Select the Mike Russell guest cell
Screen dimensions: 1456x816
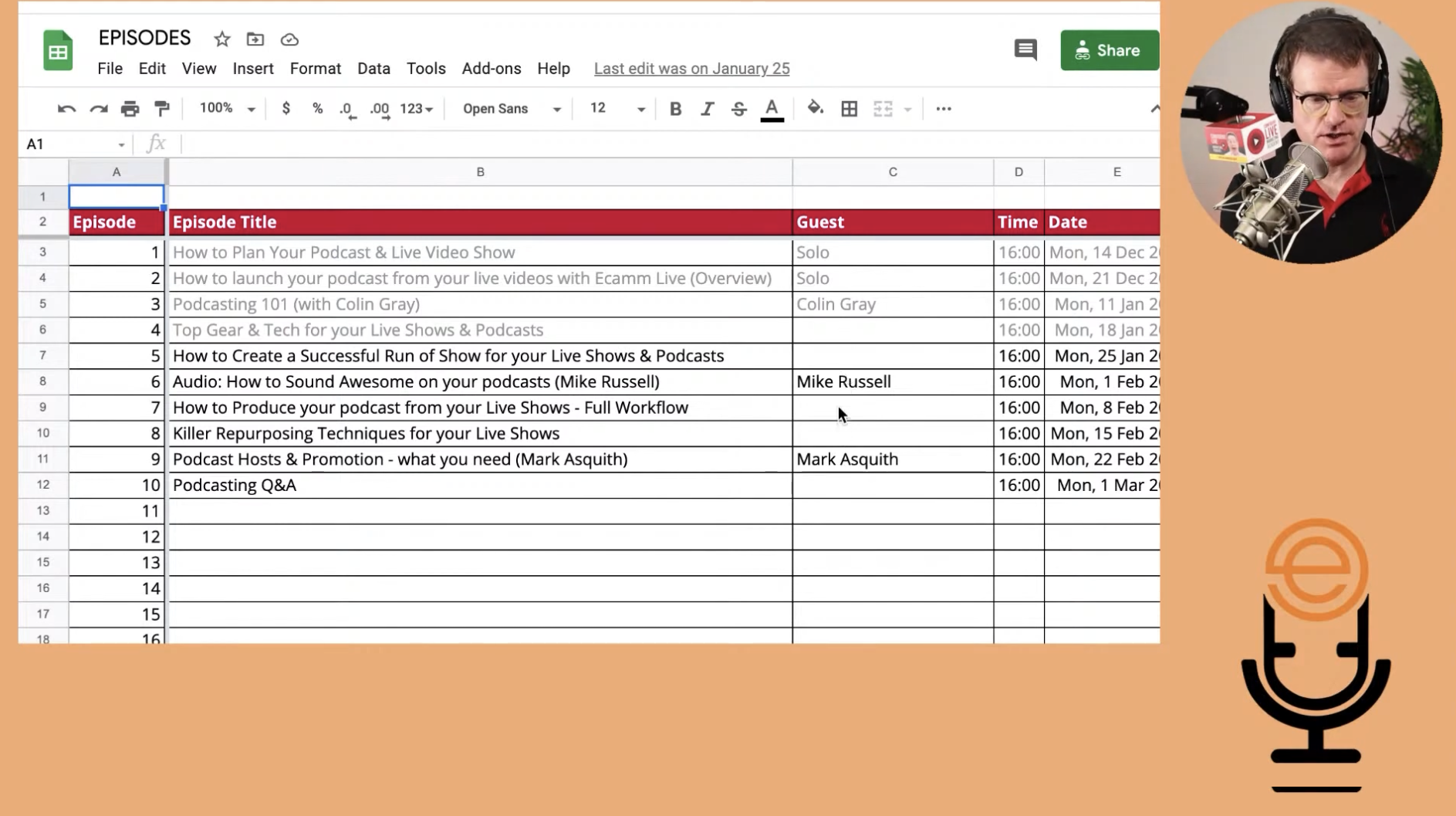pyautogui.click(x=892, y=381)
